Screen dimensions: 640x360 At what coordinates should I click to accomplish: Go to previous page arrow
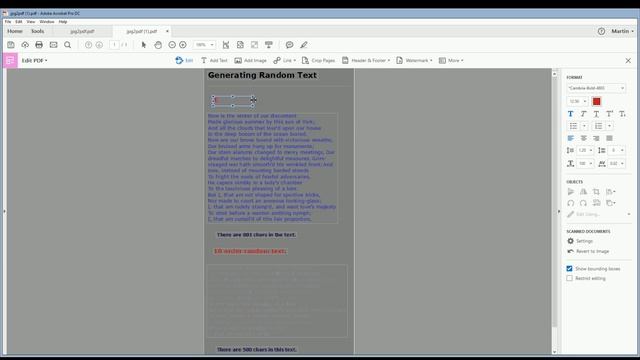pyautogui.click(x=88, y=45)
